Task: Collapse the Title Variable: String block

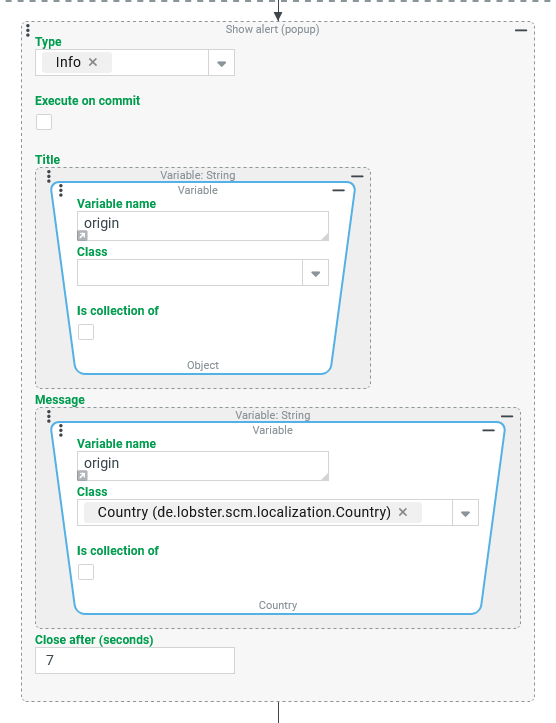Action: pyautogui.click(x=357, y=176)
